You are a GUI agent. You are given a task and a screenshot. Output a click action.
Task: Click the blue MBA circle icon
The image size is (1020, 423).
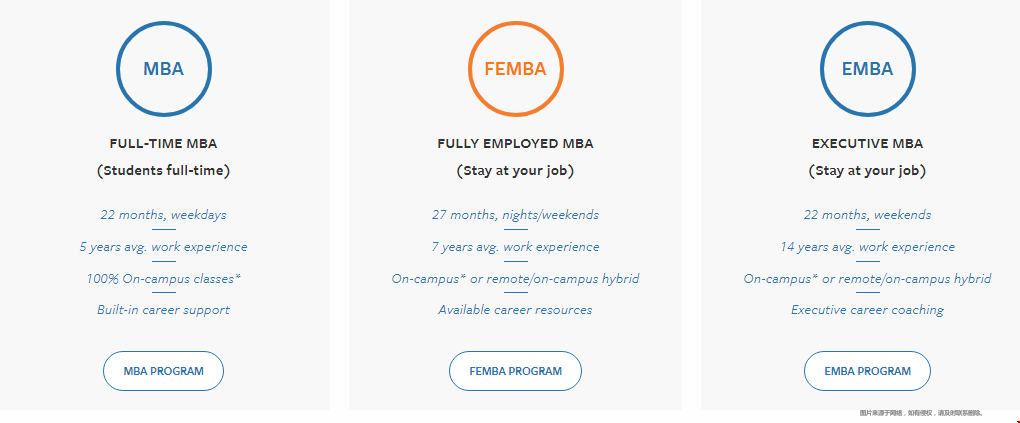click(x=163, y=69)
